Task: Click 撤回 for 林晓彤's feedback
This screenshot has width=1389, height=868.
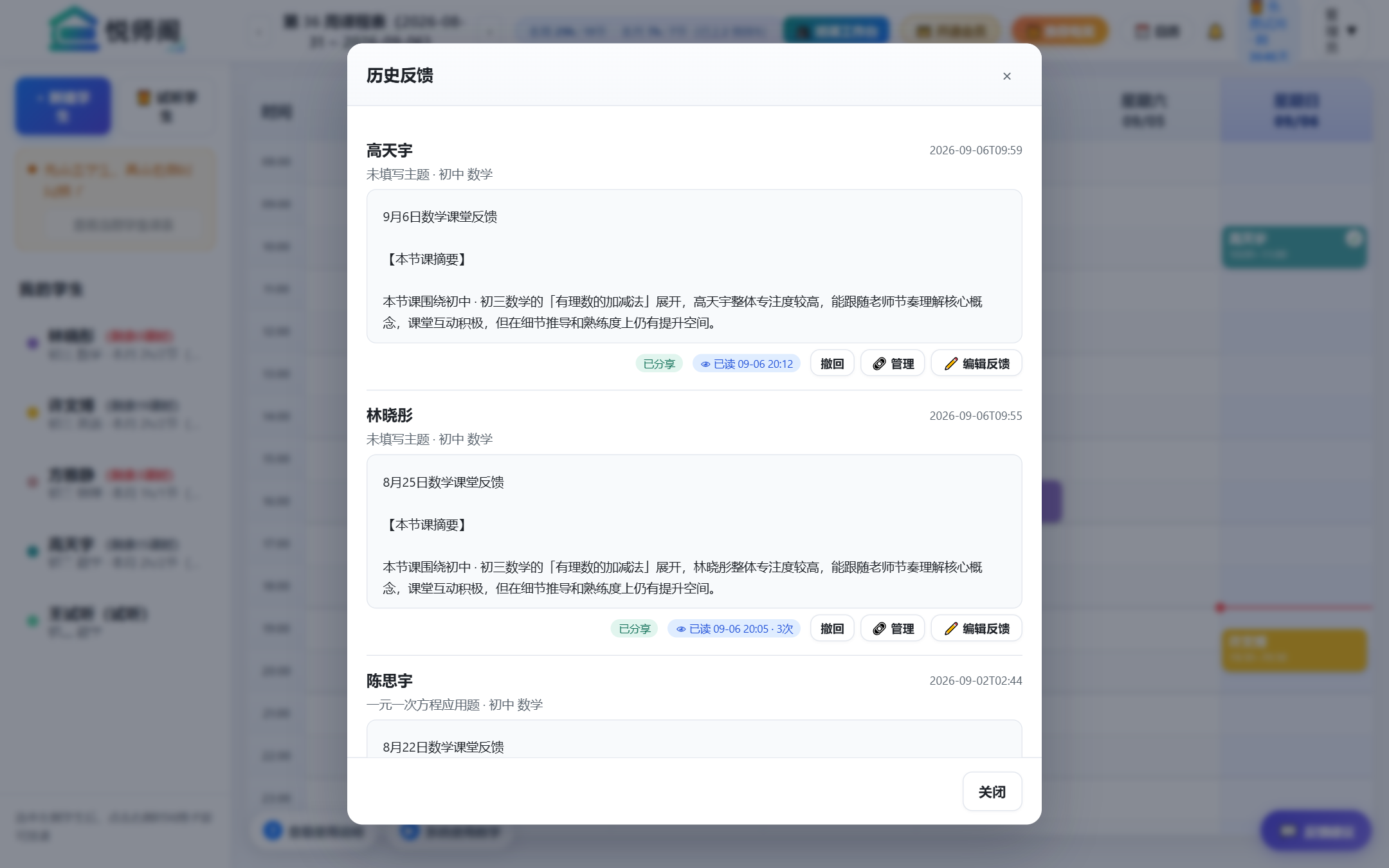Action: point(831,628)
